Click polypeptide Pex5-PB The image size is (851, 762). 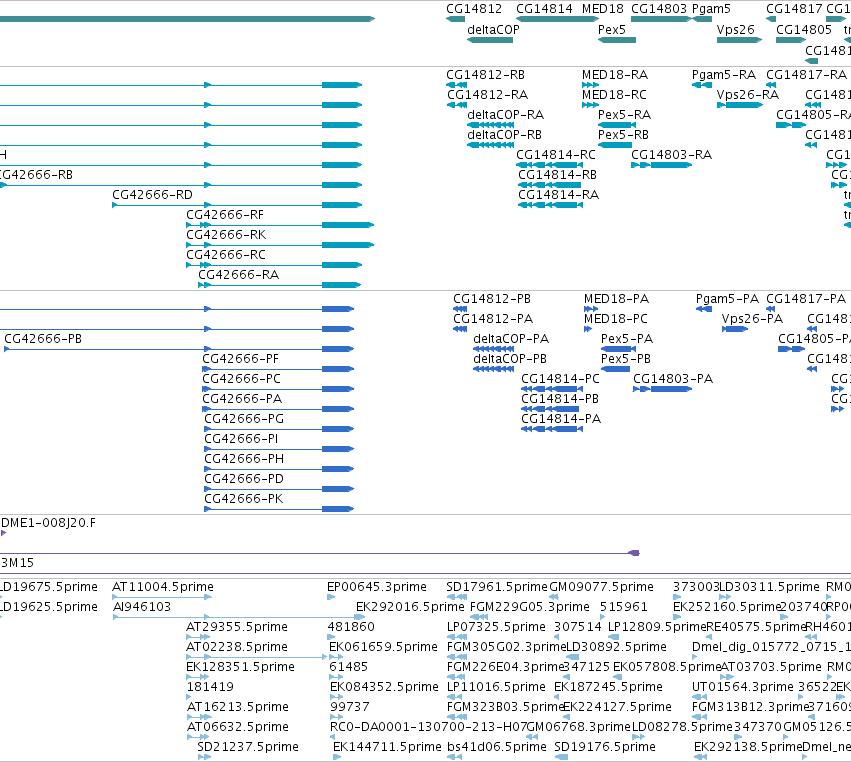pyautogui.click(x=625, y=359)
